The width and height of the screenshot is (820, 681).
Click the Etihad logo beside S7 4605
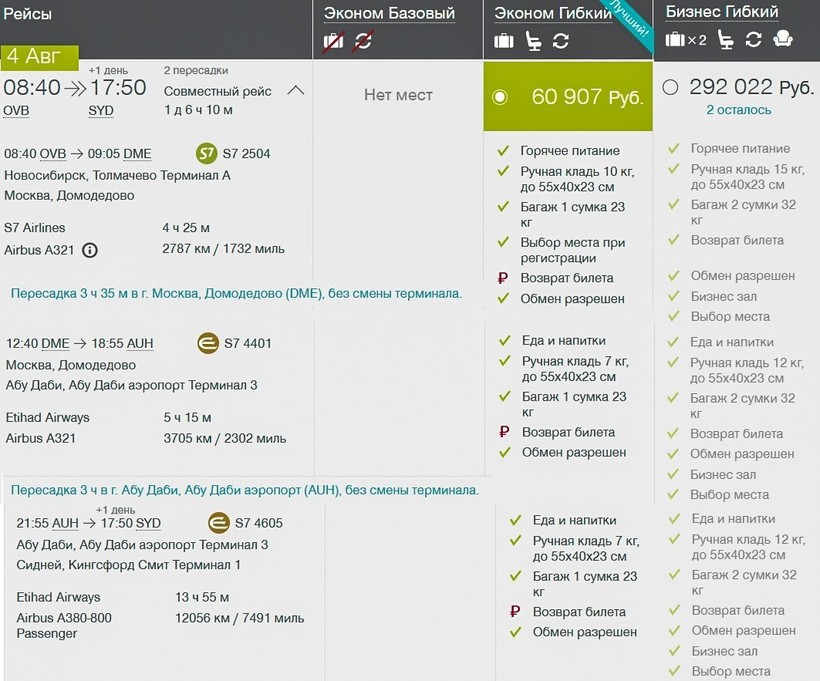click(x=218, y=523)
